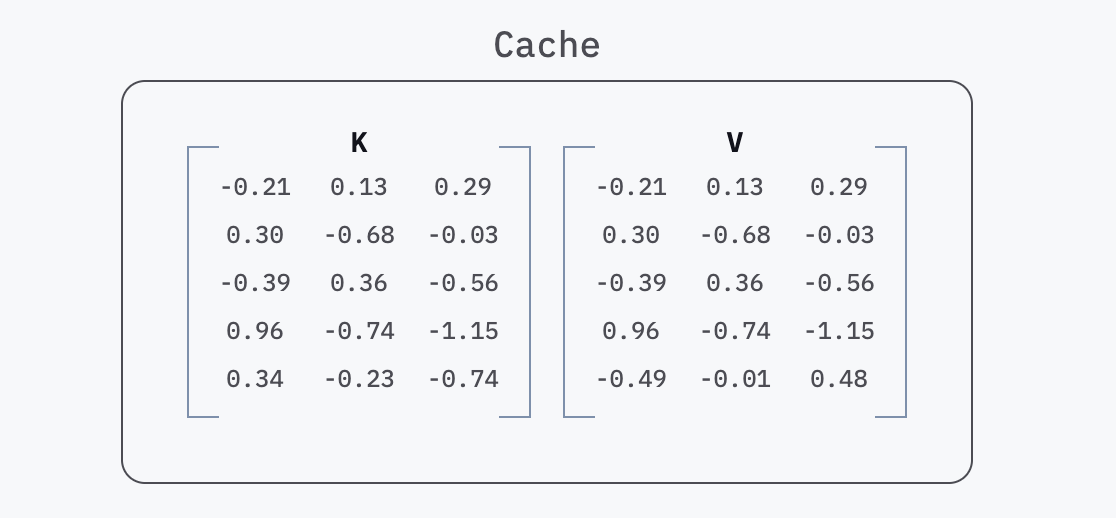
Task: Pick -0.39 in the V matrix
Action: (631, 283)
